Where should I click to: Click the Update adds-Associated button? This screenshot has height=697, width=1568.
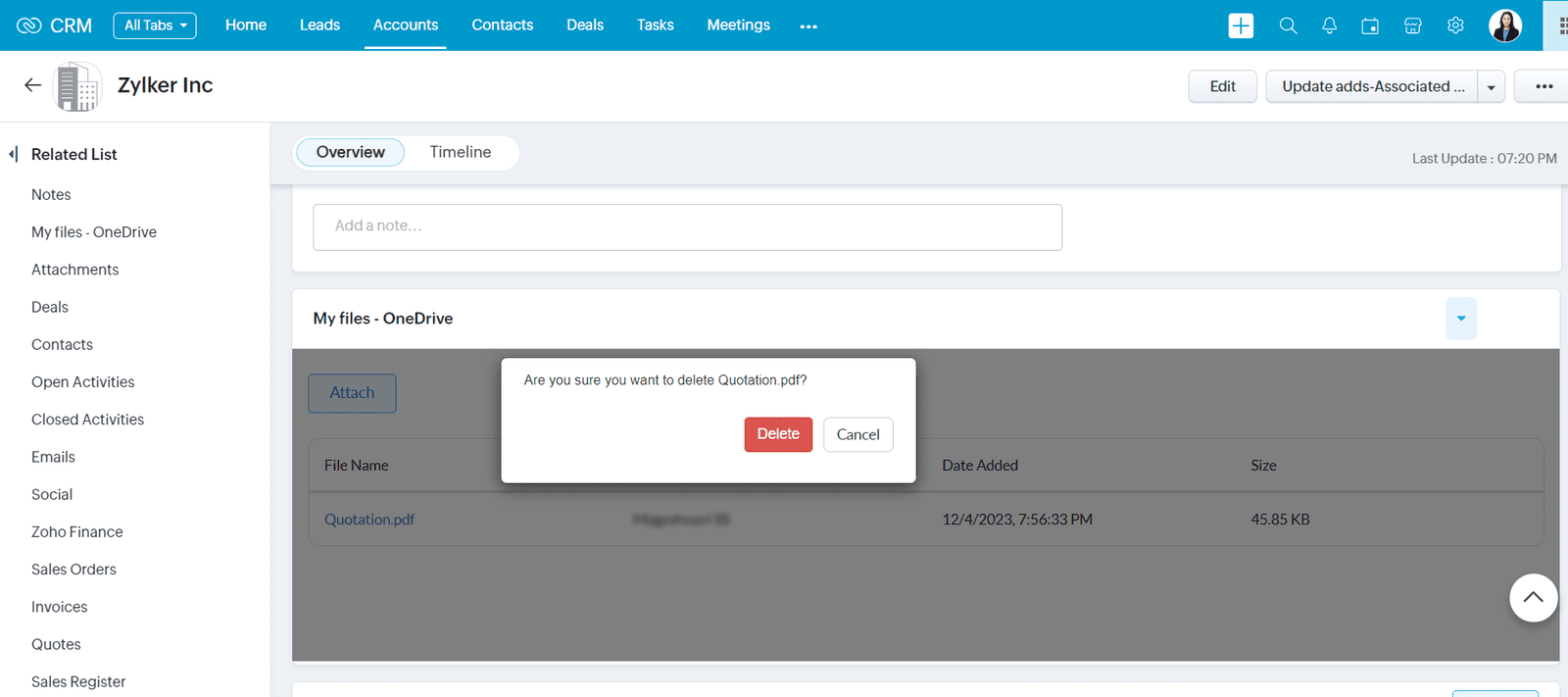tap(1372, 86)
